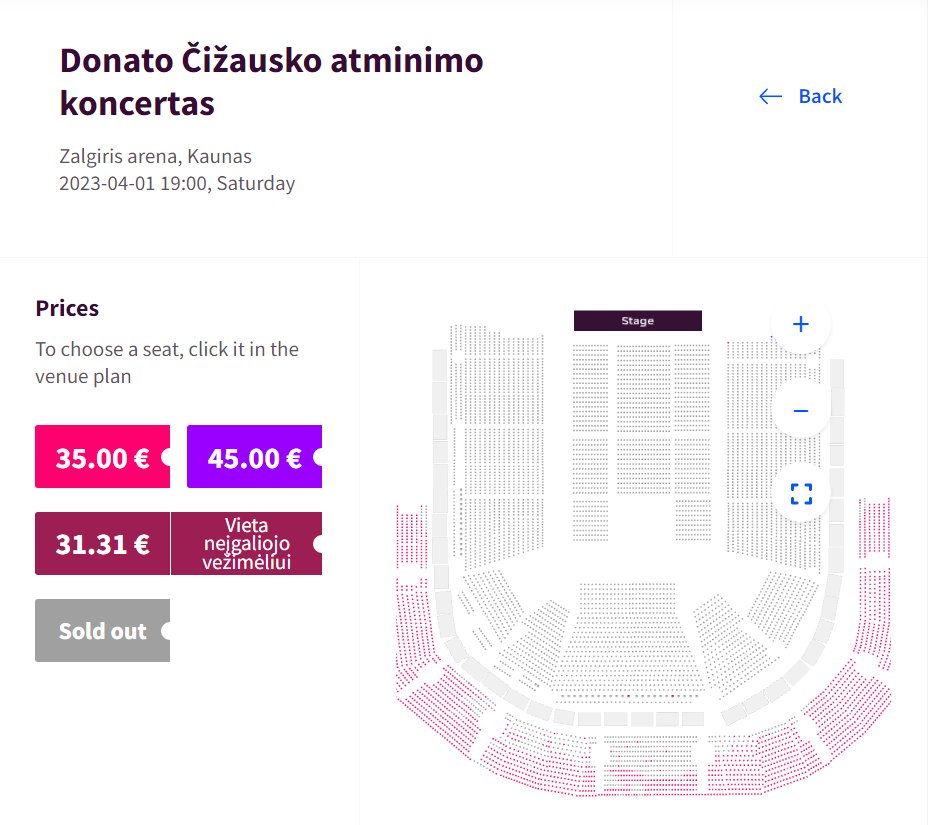
Task: Filter seats by 35.00 € price
Action: pos(102,456)
